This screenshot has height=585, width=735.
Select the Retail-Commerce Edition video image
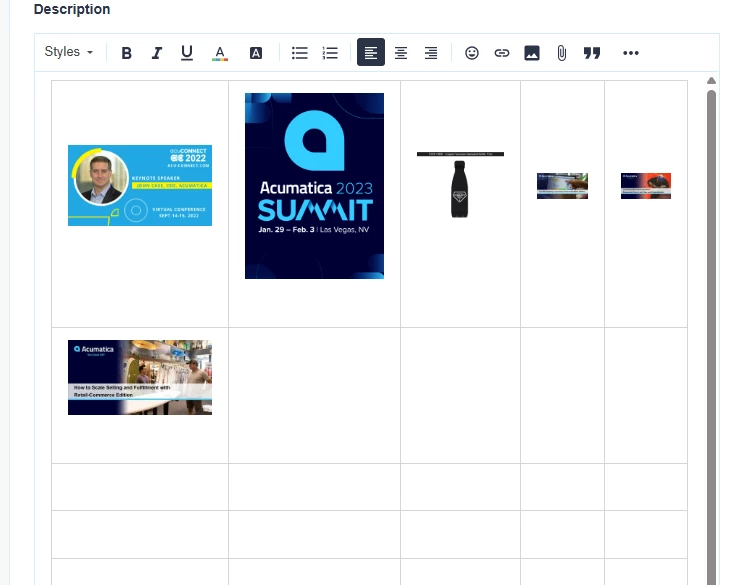[140, 377]
